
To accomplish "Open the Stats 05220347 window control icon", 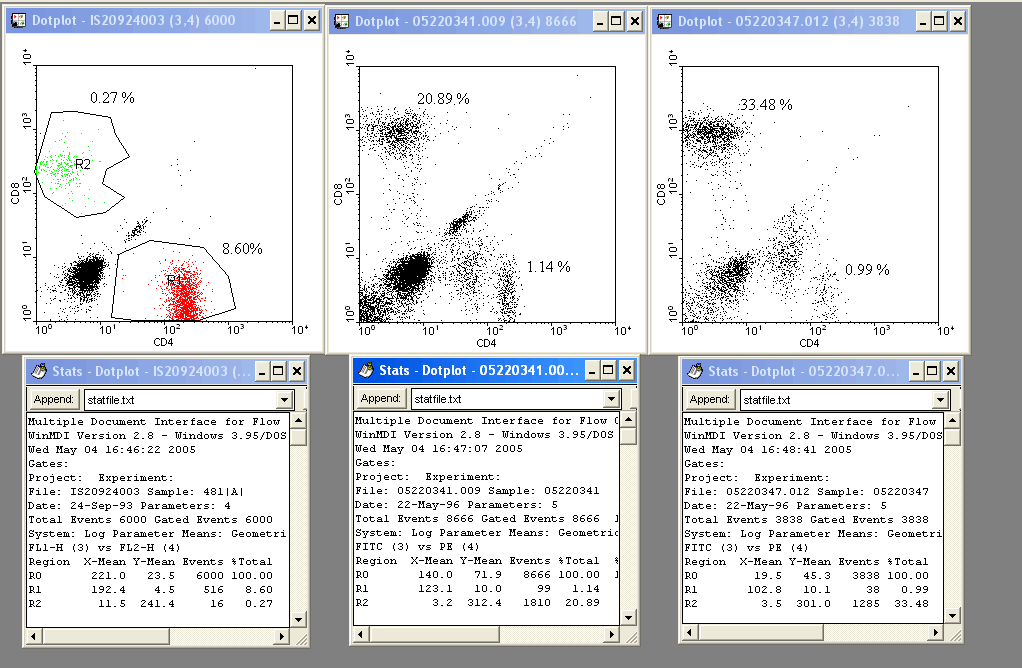I will [x=695, y=371].
